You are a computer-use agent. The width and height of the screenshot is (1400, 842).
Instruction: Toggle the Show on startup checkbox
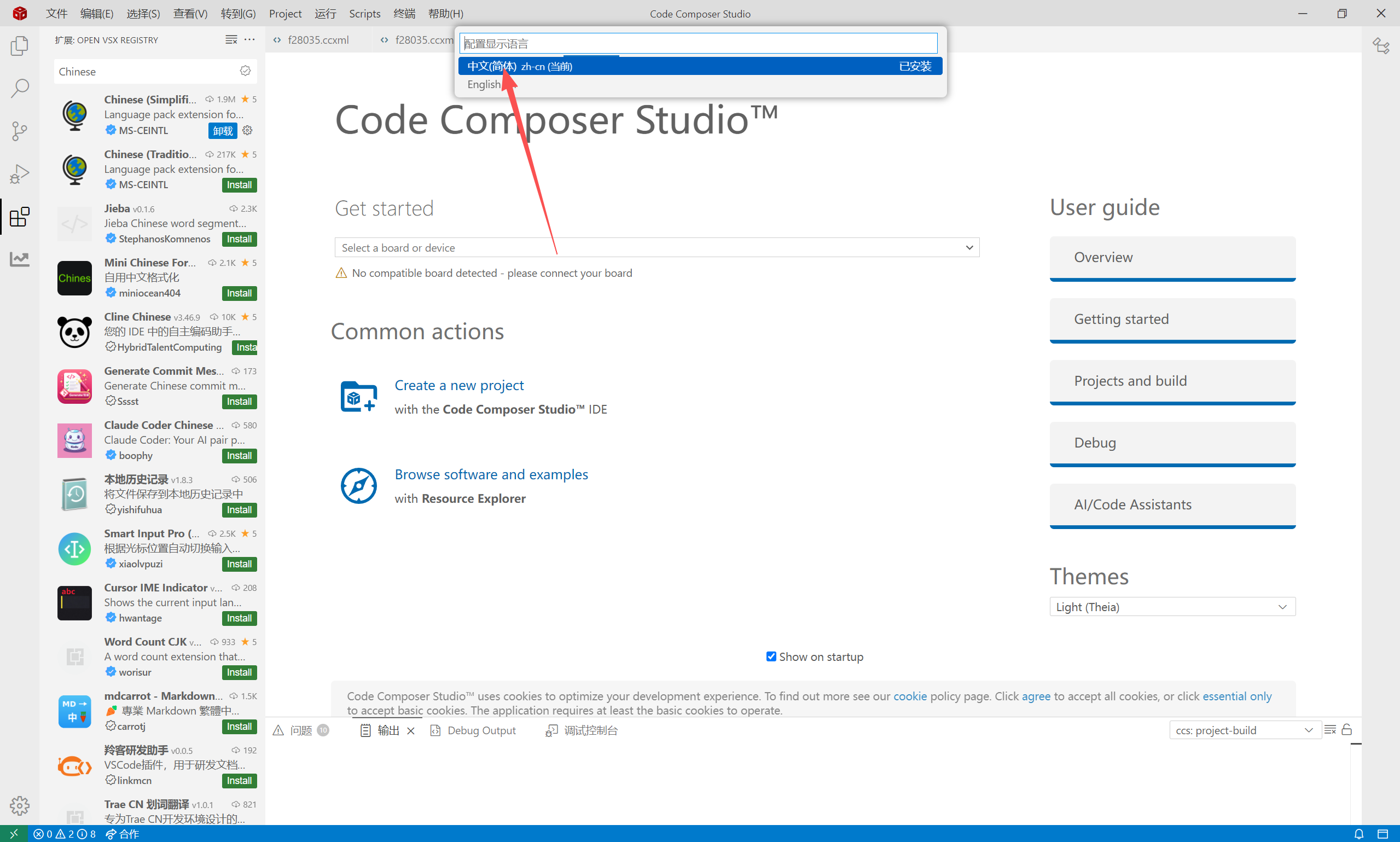tap(771, 657)
